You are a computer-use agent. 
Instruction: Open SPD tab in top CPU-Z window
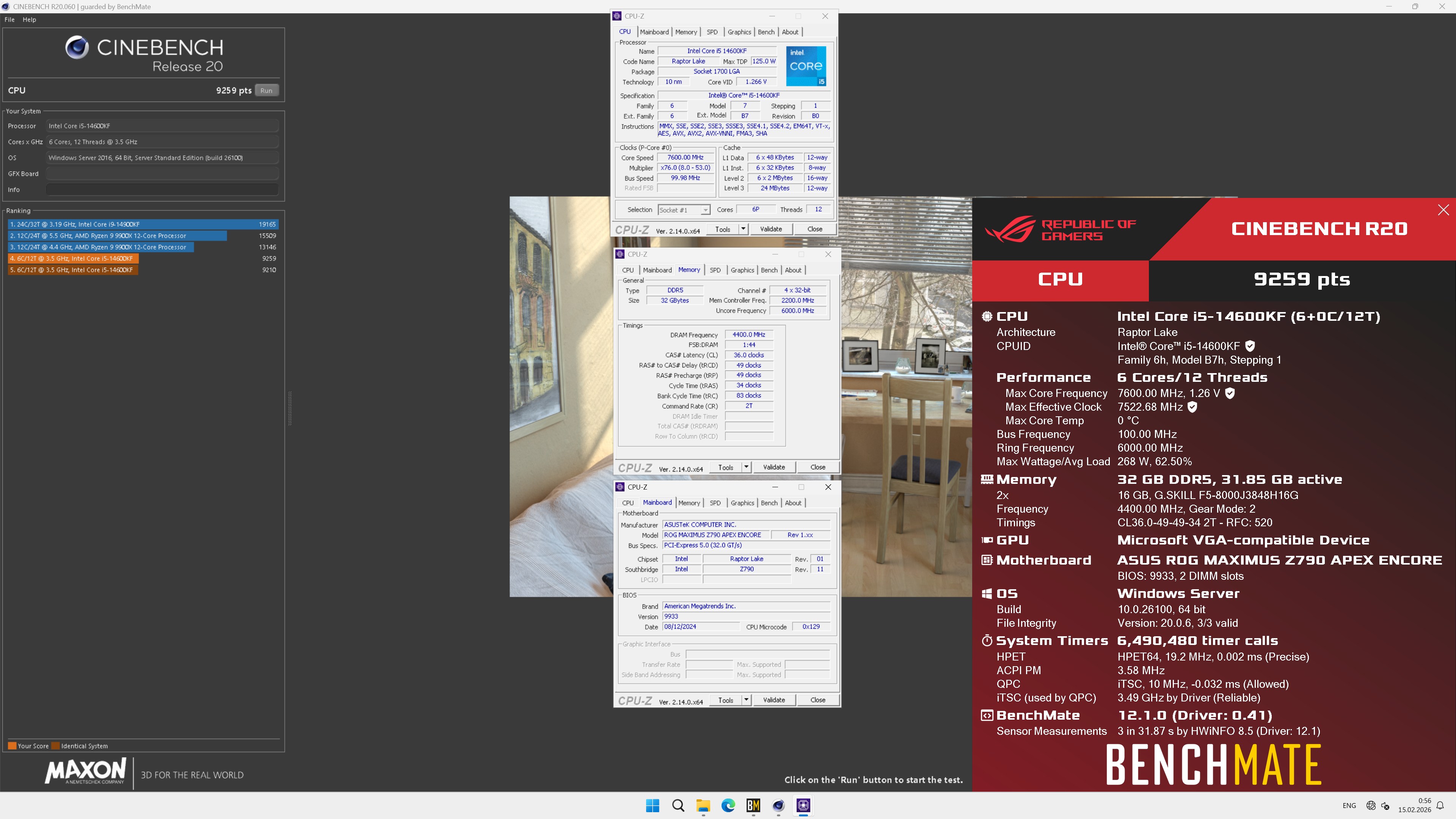click(x=712, y=31)
